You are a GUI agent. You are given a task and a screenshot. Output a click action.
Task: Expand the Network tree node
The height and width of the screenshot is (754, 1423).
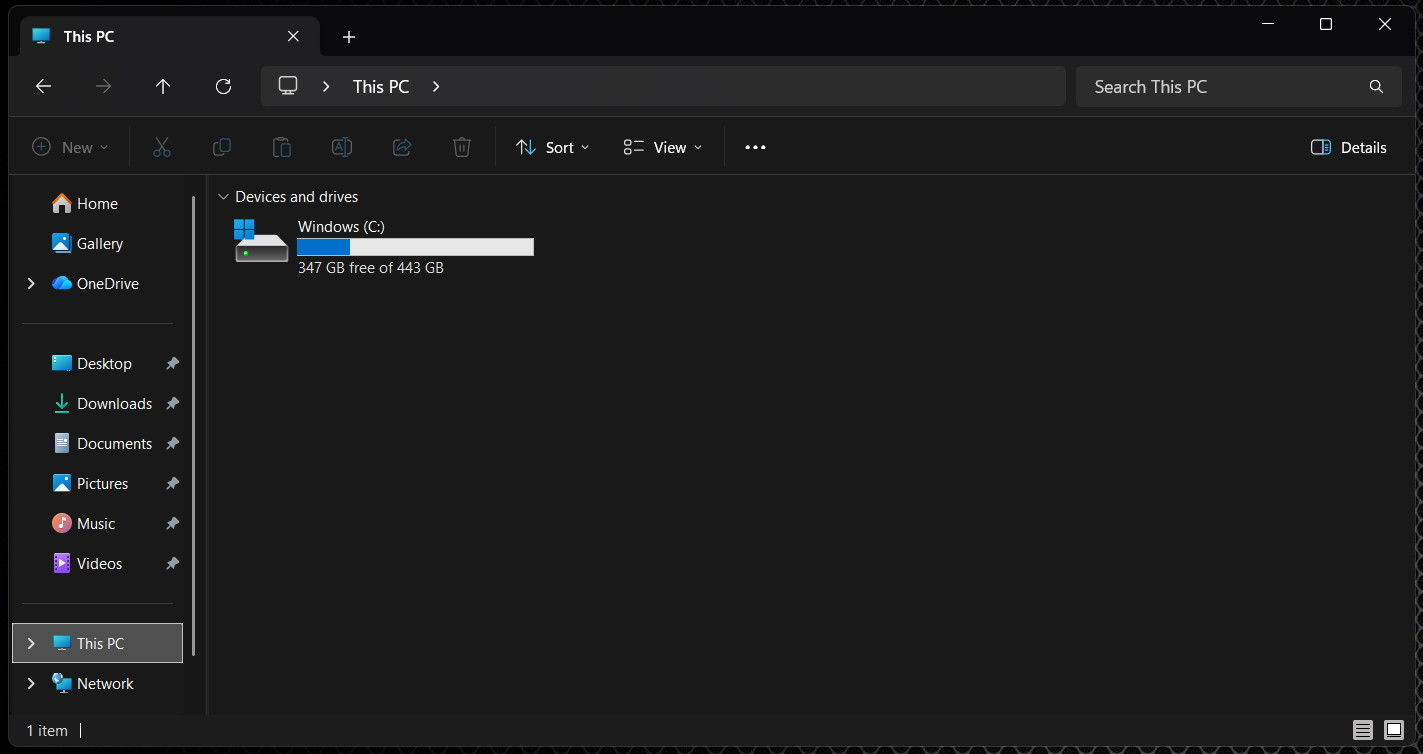31,683
